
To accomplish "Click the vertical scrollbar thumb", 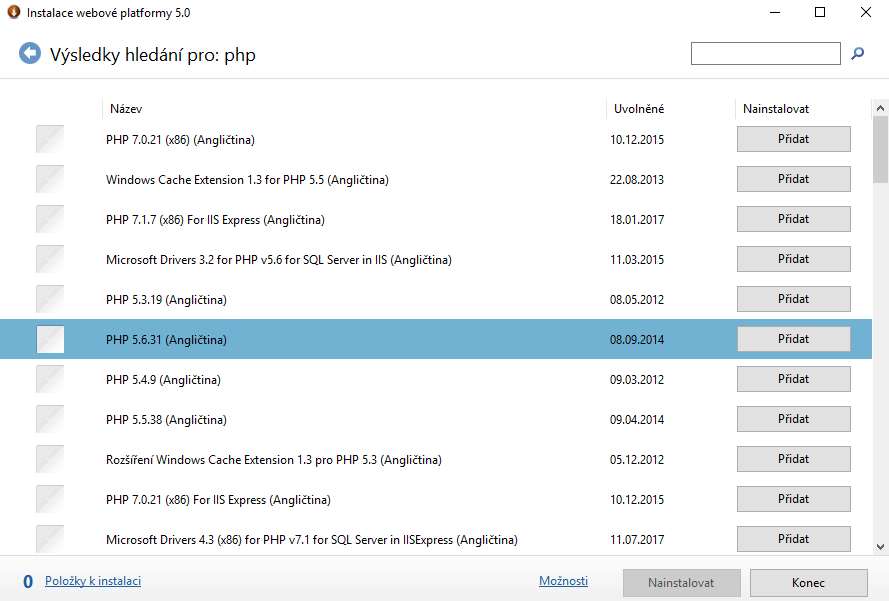I will [x=880, y=150].
